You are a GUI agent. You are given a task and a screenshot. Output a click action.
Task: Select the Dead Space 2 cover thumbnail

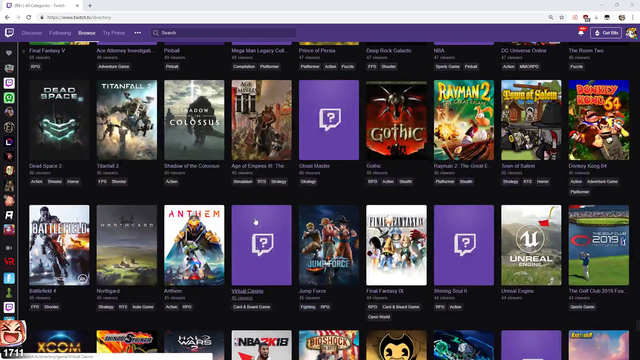coord(59,120)
